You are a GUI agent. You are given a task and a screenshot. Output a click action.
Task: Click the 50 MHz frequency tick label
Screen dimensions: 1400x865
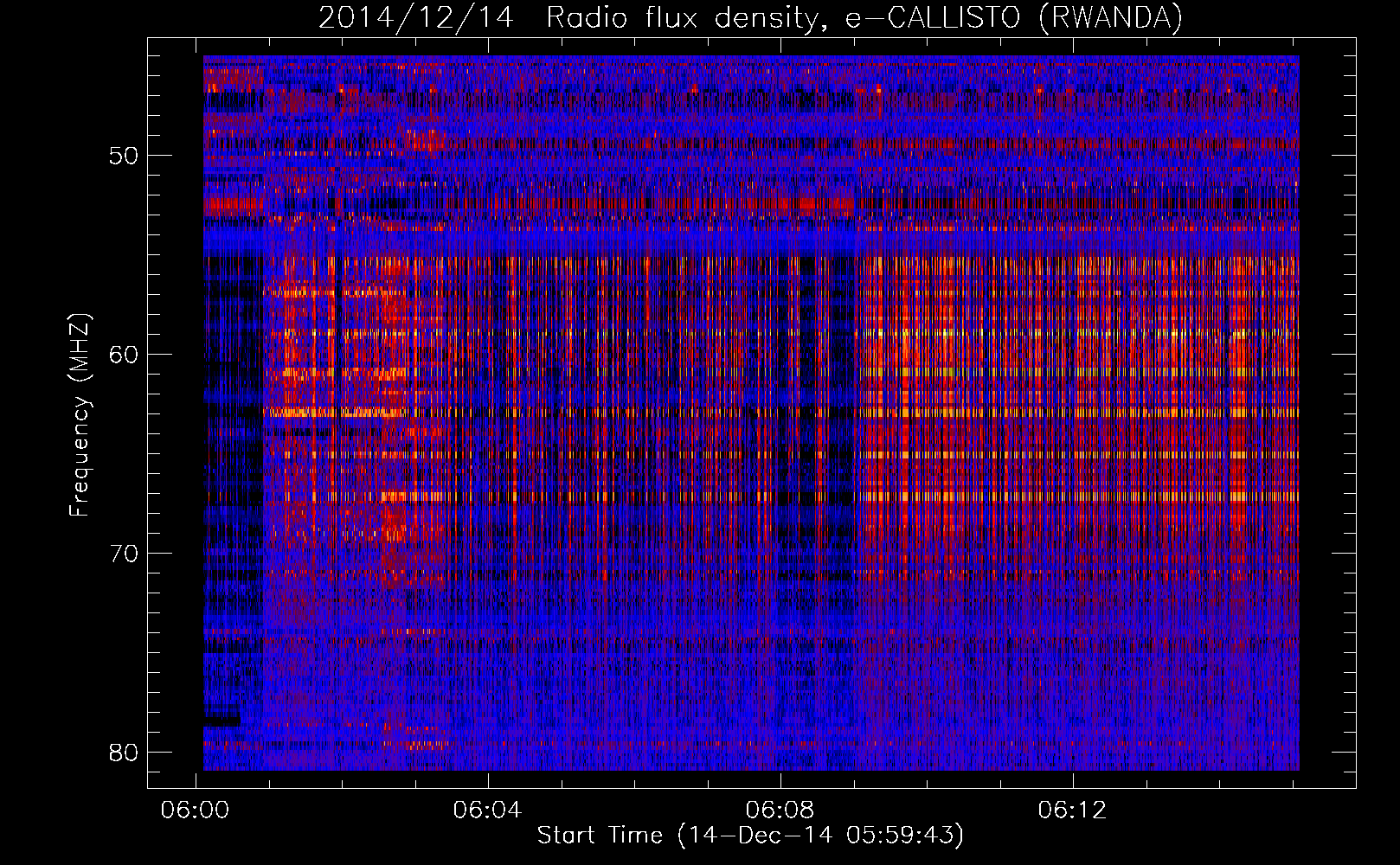click(x=124, y=157)
